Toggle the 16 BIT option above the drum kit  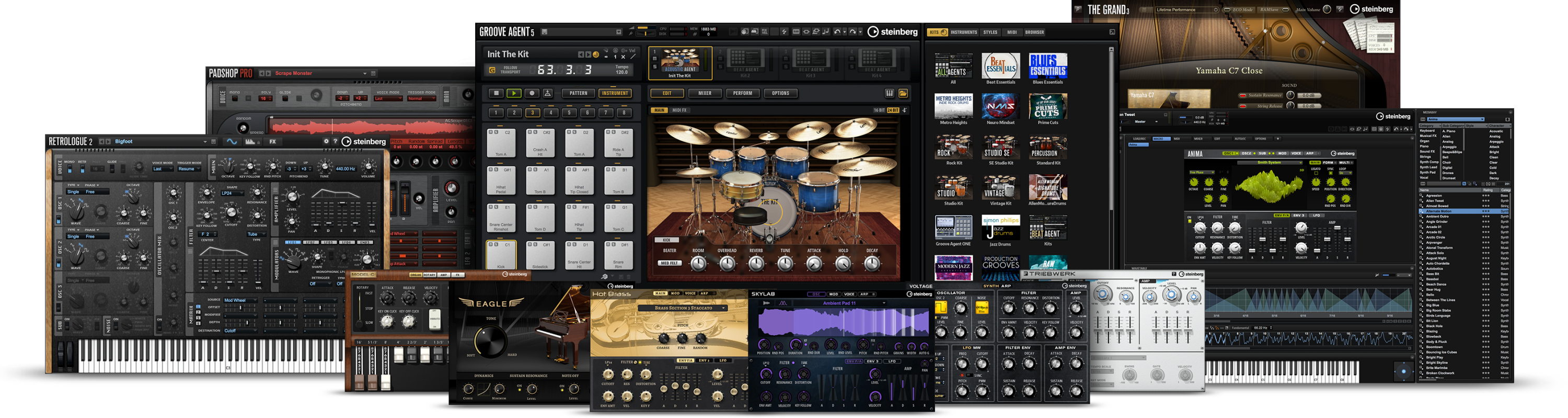pyautogui.click(x=879, y=110)
